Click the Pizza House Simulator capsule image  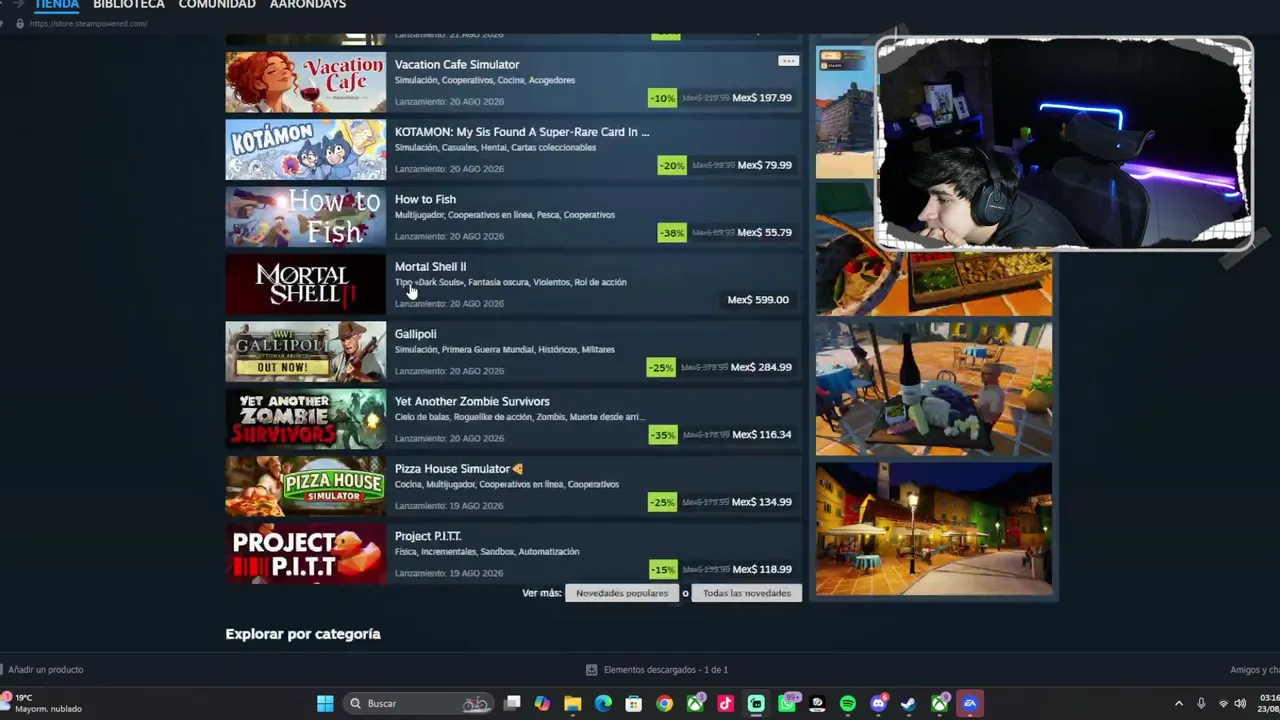click(x=305, y=486)
